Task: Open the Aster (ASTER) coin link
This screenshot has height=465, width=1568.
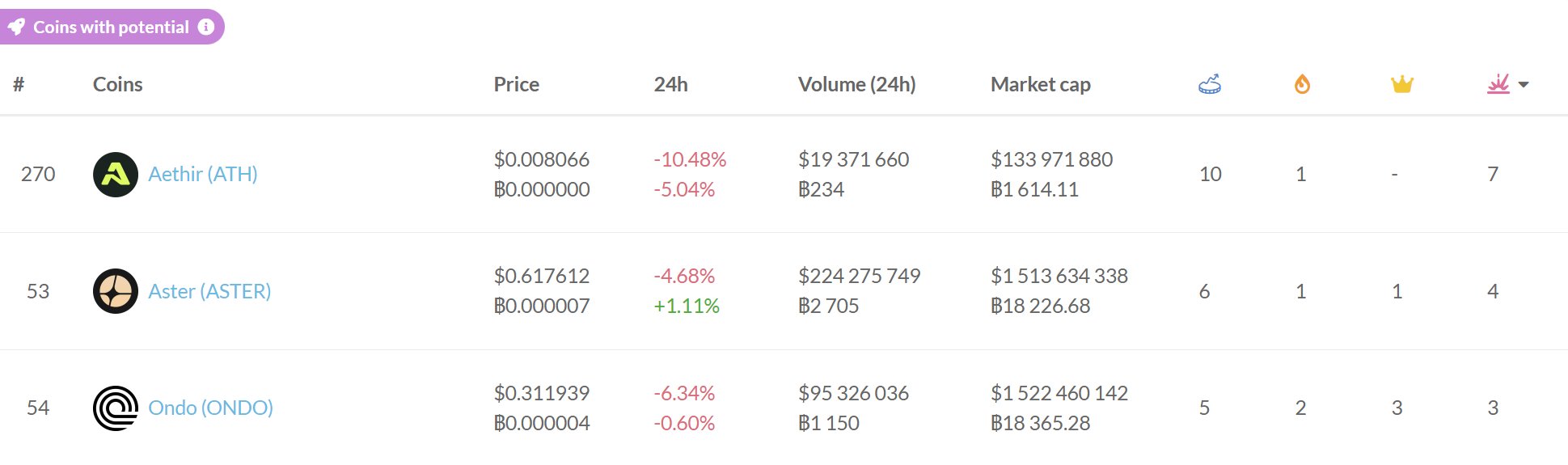Action: 209,291
